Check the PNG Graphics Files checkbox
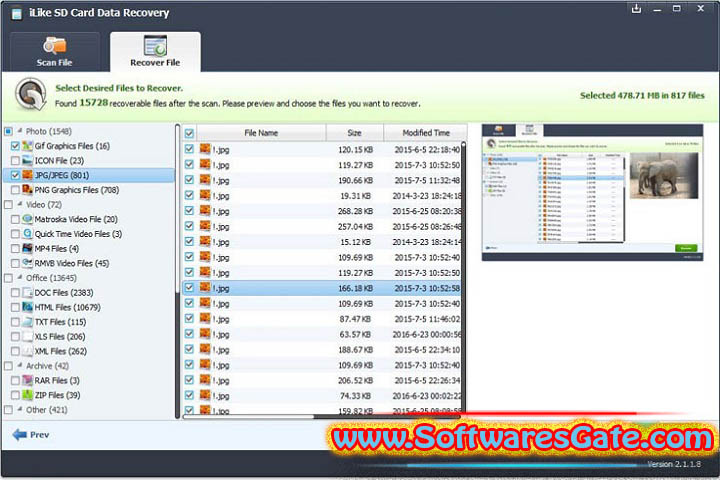720x480 pixels. click(15, 190)
